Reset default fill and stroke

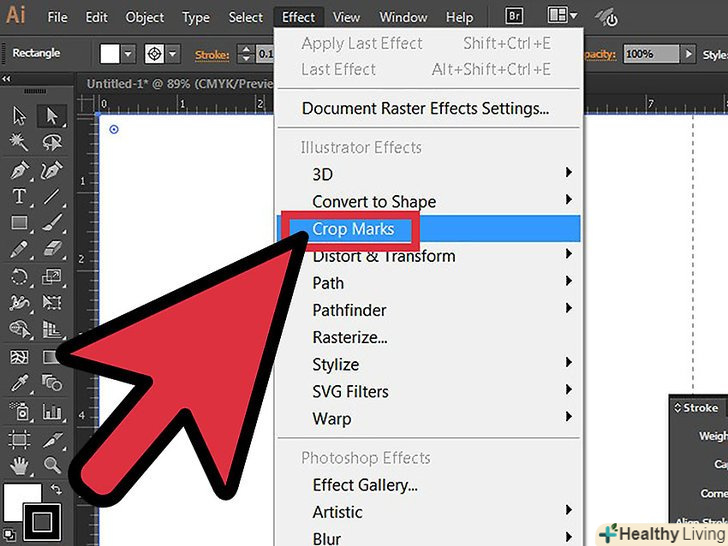(8, 535)
